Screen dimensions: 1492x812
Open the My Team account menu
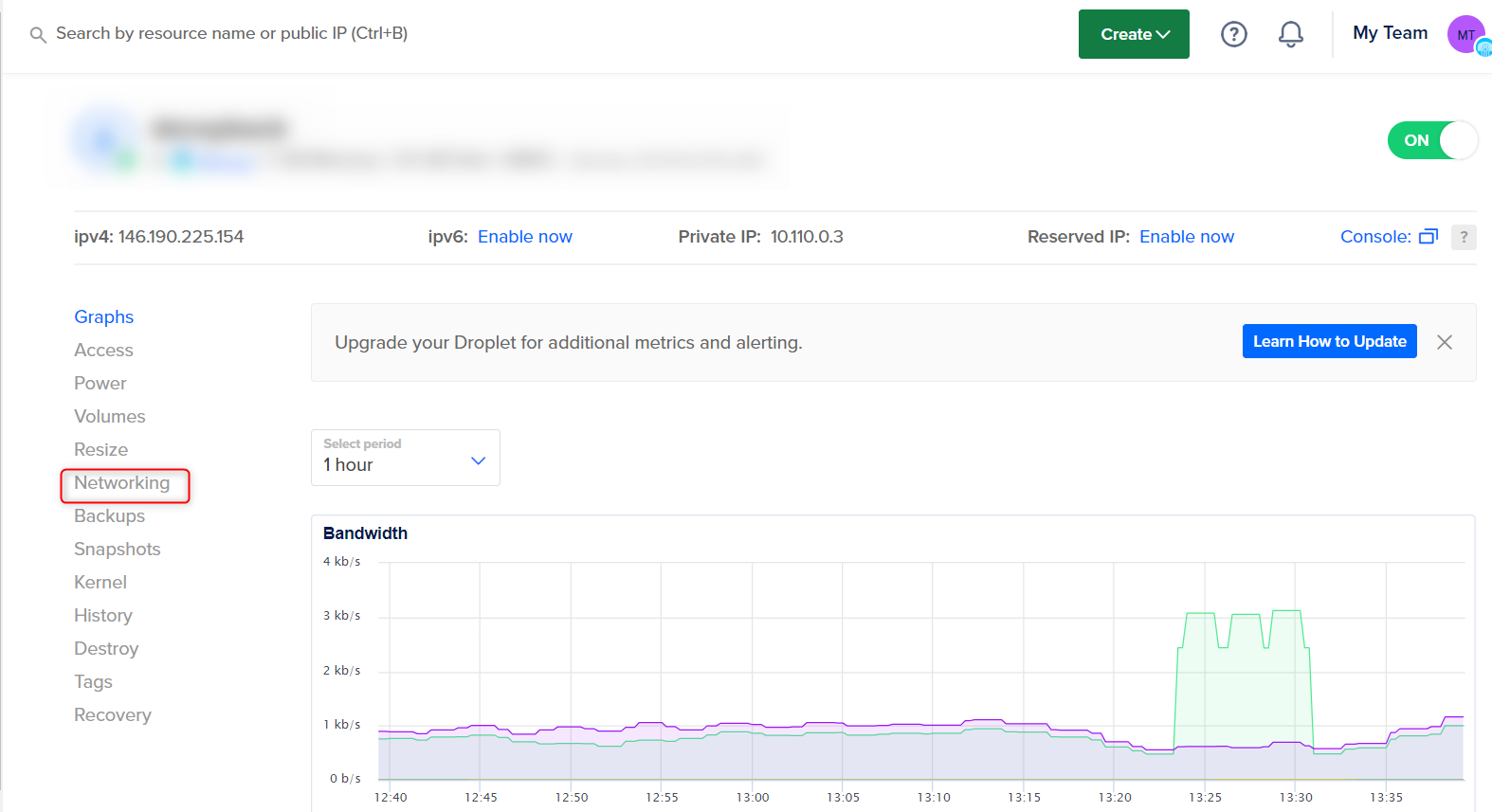(1390, 33)
